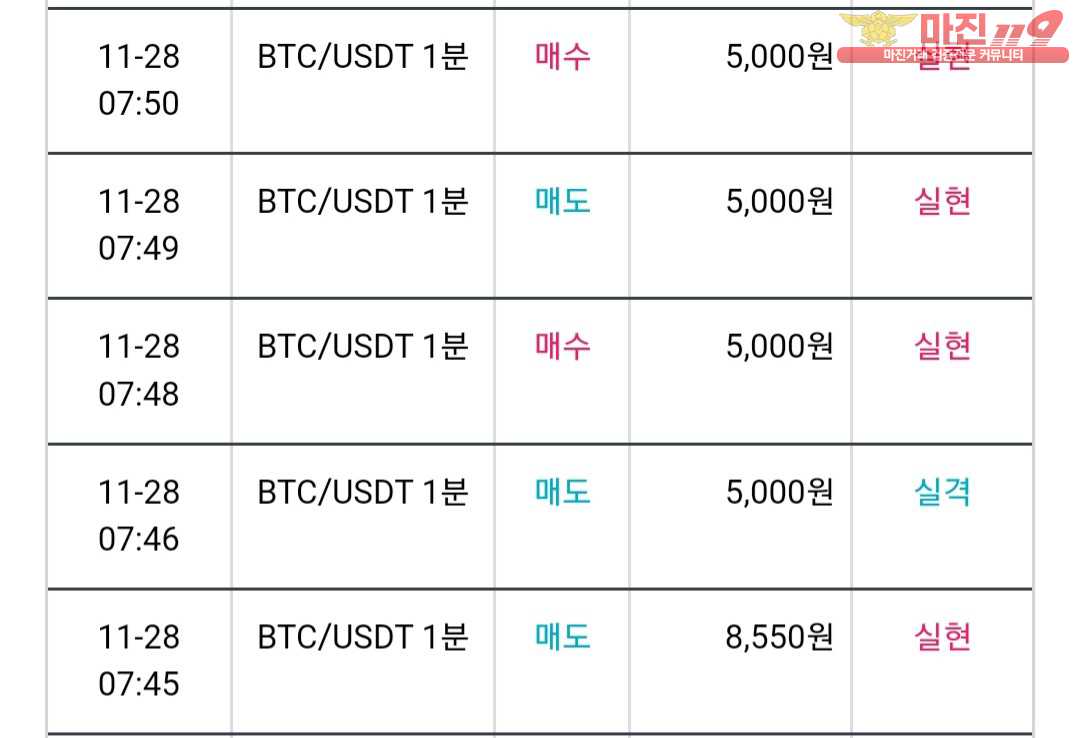This screenshot has width=1080, height=738.
Task: Select the 11-28 07:50 date cell
Action: click(x=139, y=80)
